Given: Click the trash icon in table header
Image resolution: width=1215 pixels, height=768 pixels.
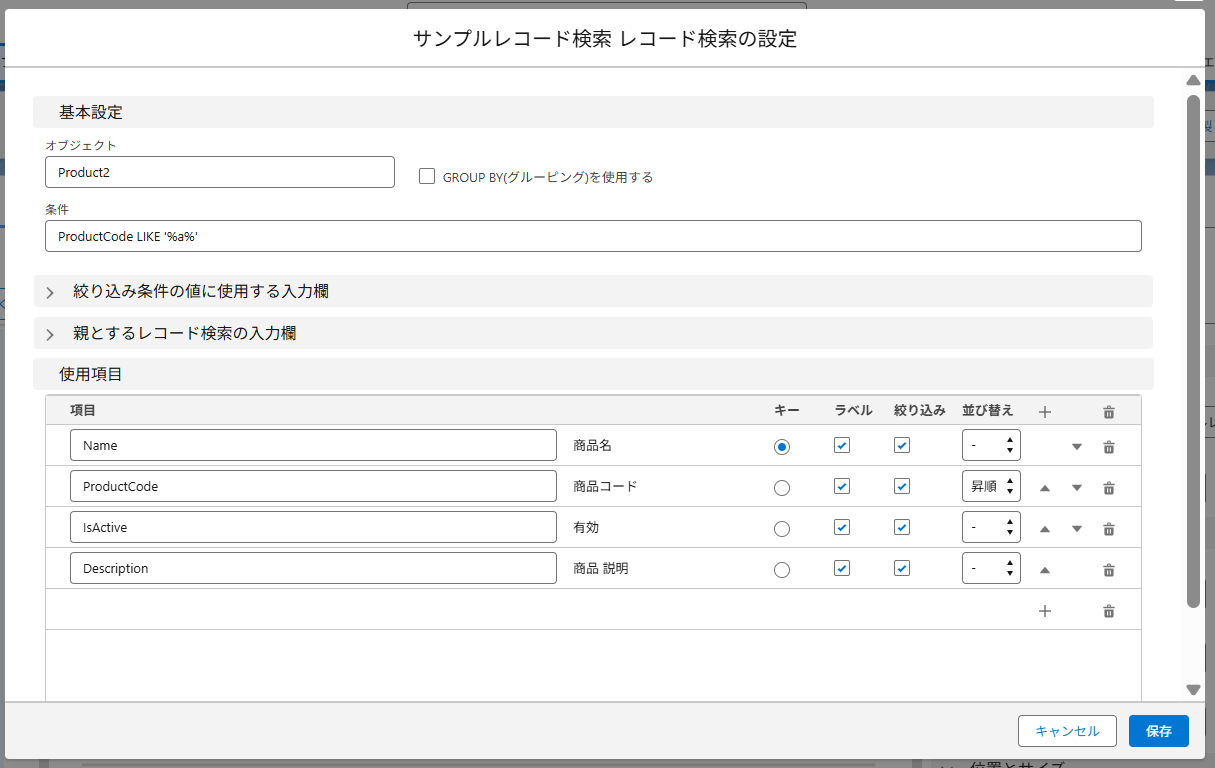Looking at the screenshot, I should tap(1108, 411).
